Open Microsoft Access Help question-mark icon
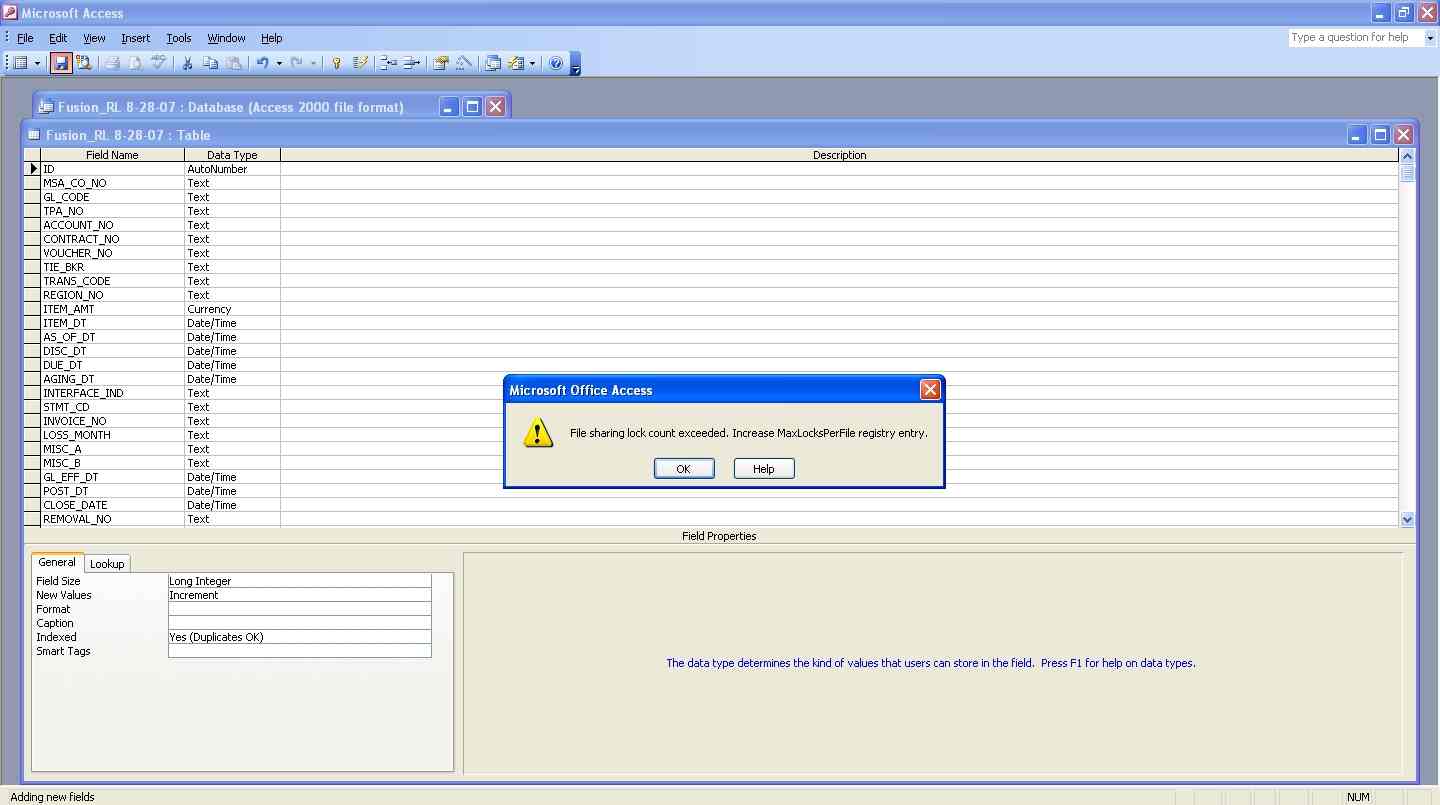 tap(556, 63)
